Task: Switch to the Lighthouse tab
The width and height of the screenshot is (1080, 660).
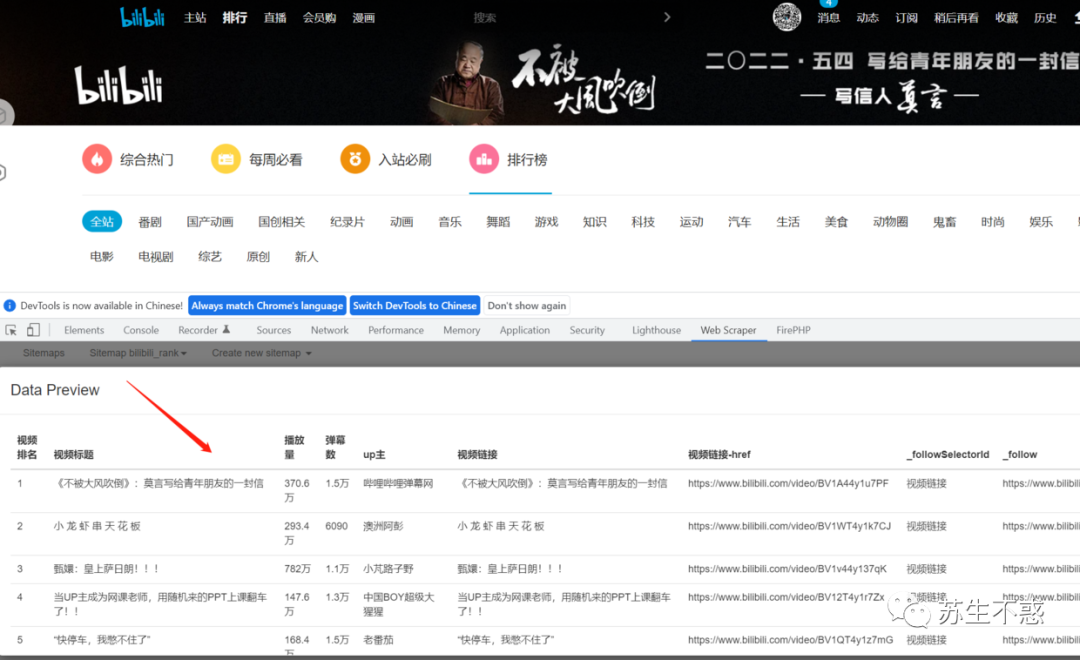Action: click(656, 330)
